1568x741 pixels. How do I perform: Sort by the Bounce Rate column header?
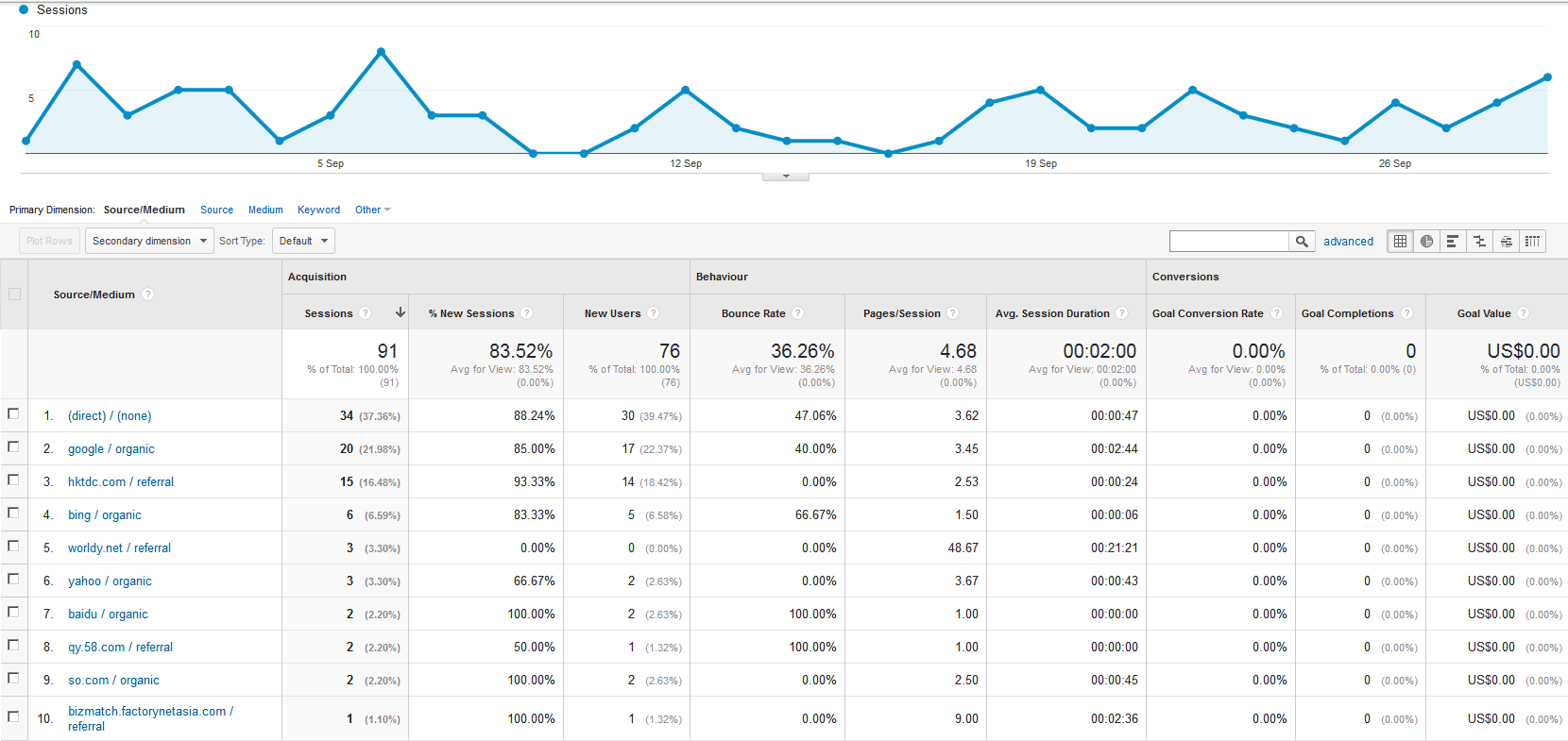(x=753, y=313)
